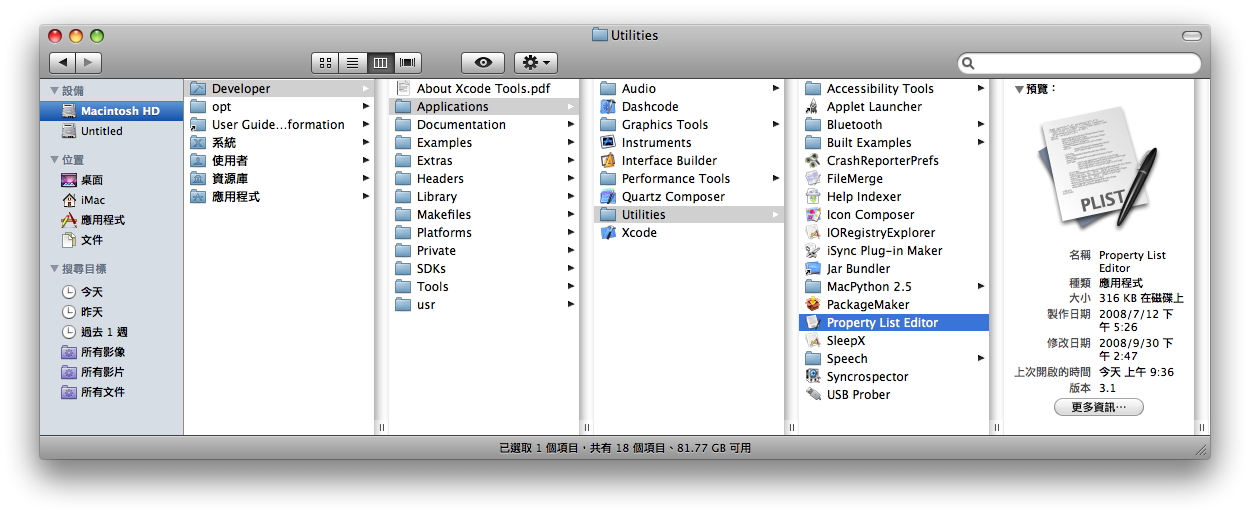This screenshot has height=514, width=1250.
Task: Select the Examples folder row
Action: [483, 143]
